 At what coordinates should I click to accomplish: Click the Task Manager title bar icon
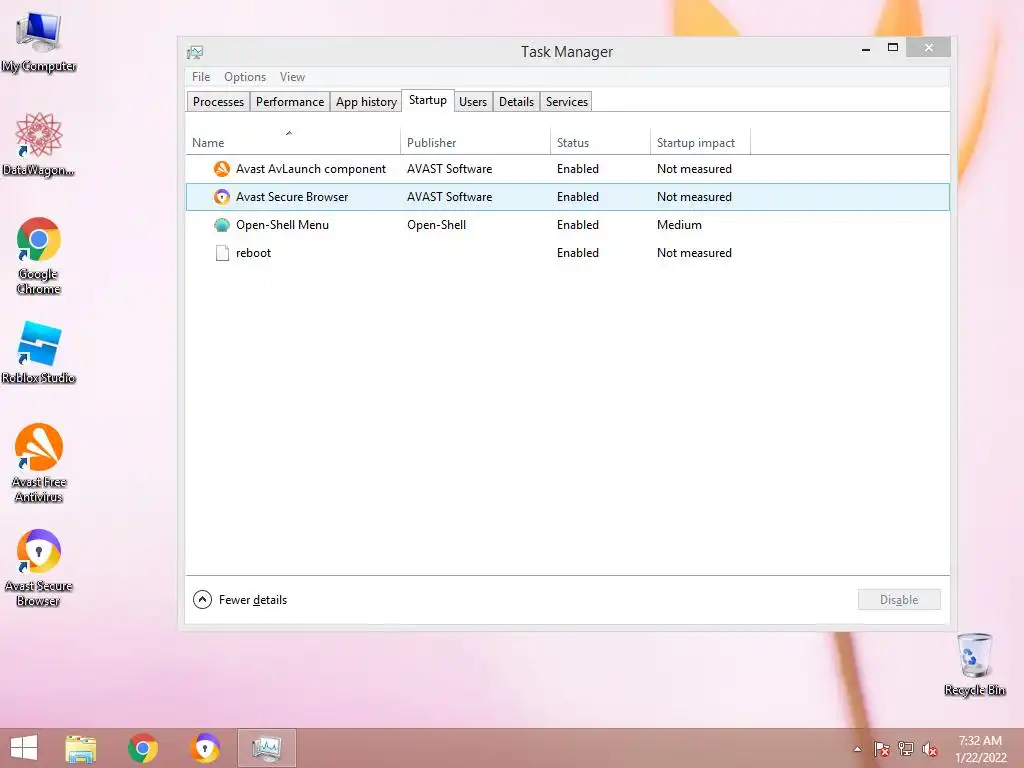[195, 52]
